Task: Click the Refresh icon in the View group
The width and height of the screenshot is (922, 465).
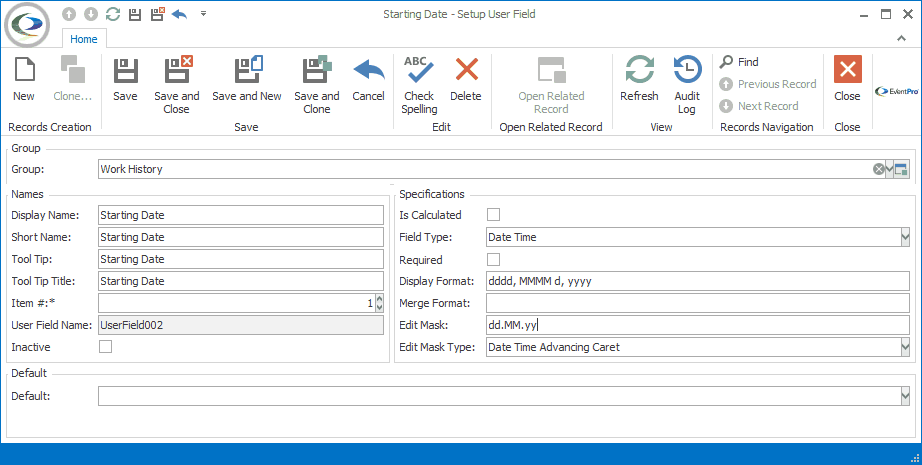Action: click(639, 69)
